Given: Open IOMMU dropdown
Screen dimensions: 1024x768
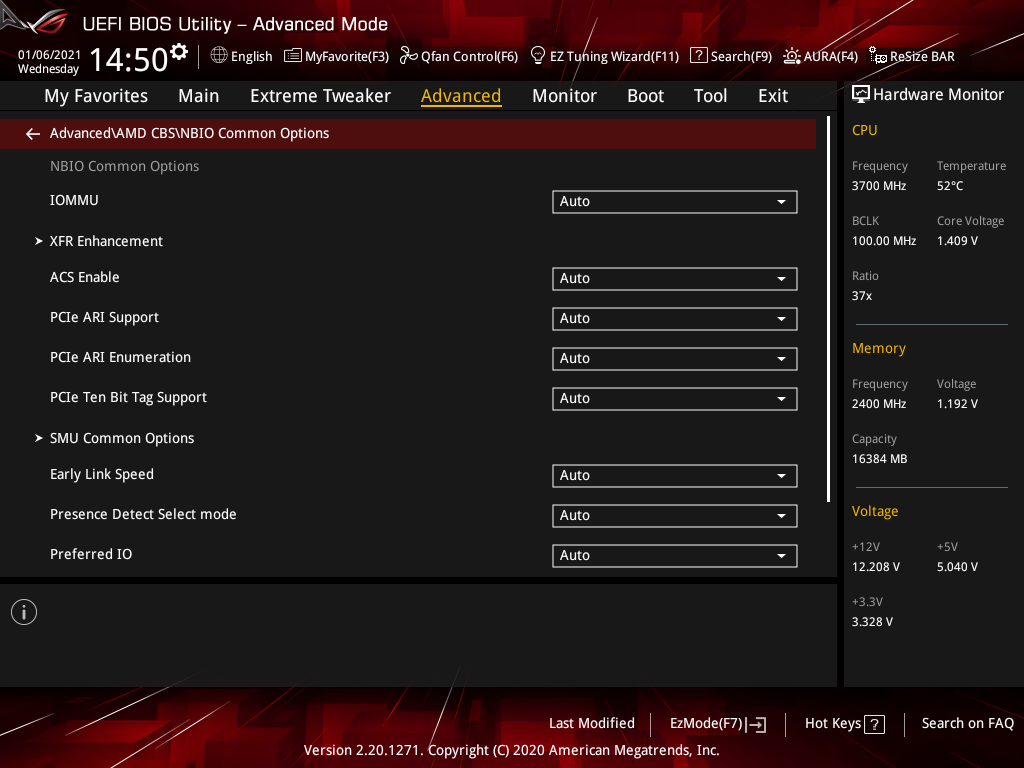Looking at the screenshot, I should click(x=675, y=202).
